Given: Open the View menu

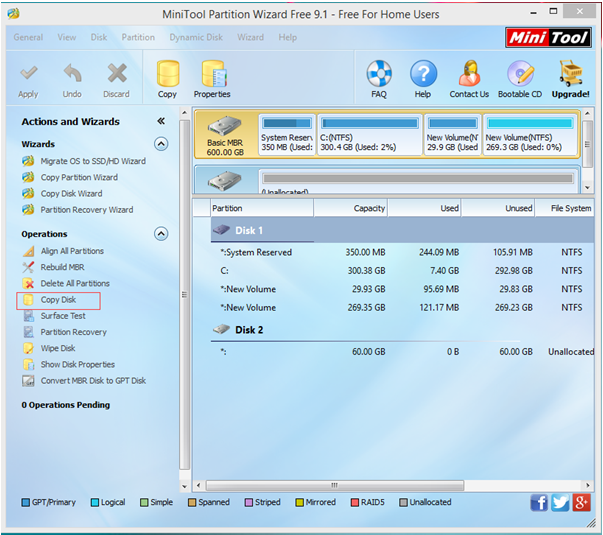Looking at the screenshot, I should [67, 37].
